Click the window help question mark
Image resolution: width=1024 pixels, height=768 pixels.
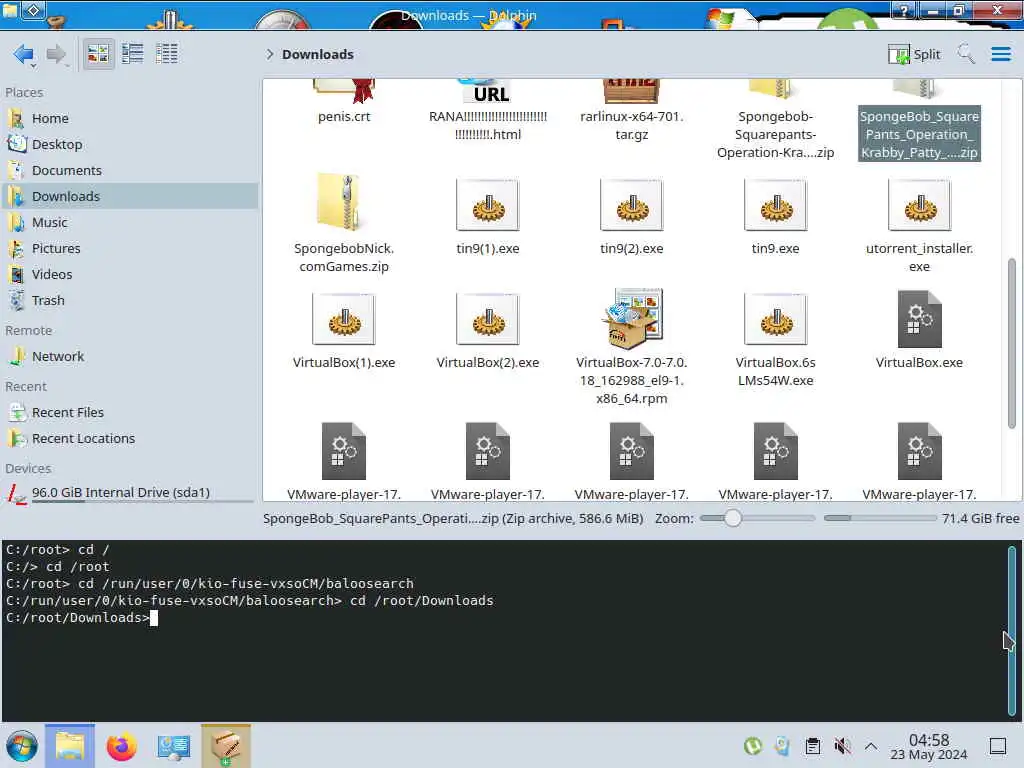click(904, 10)
